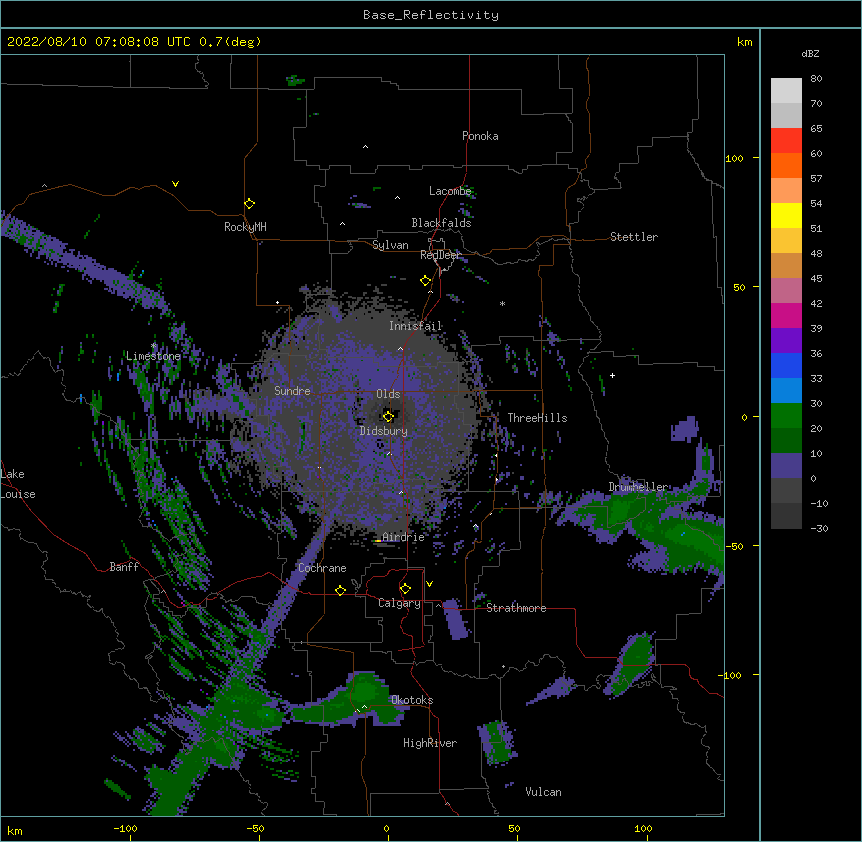This screenshot has width=862, height=842.
Task: Click the slate 10–0 dBZ legend swatch
Action: click(786, 466)
